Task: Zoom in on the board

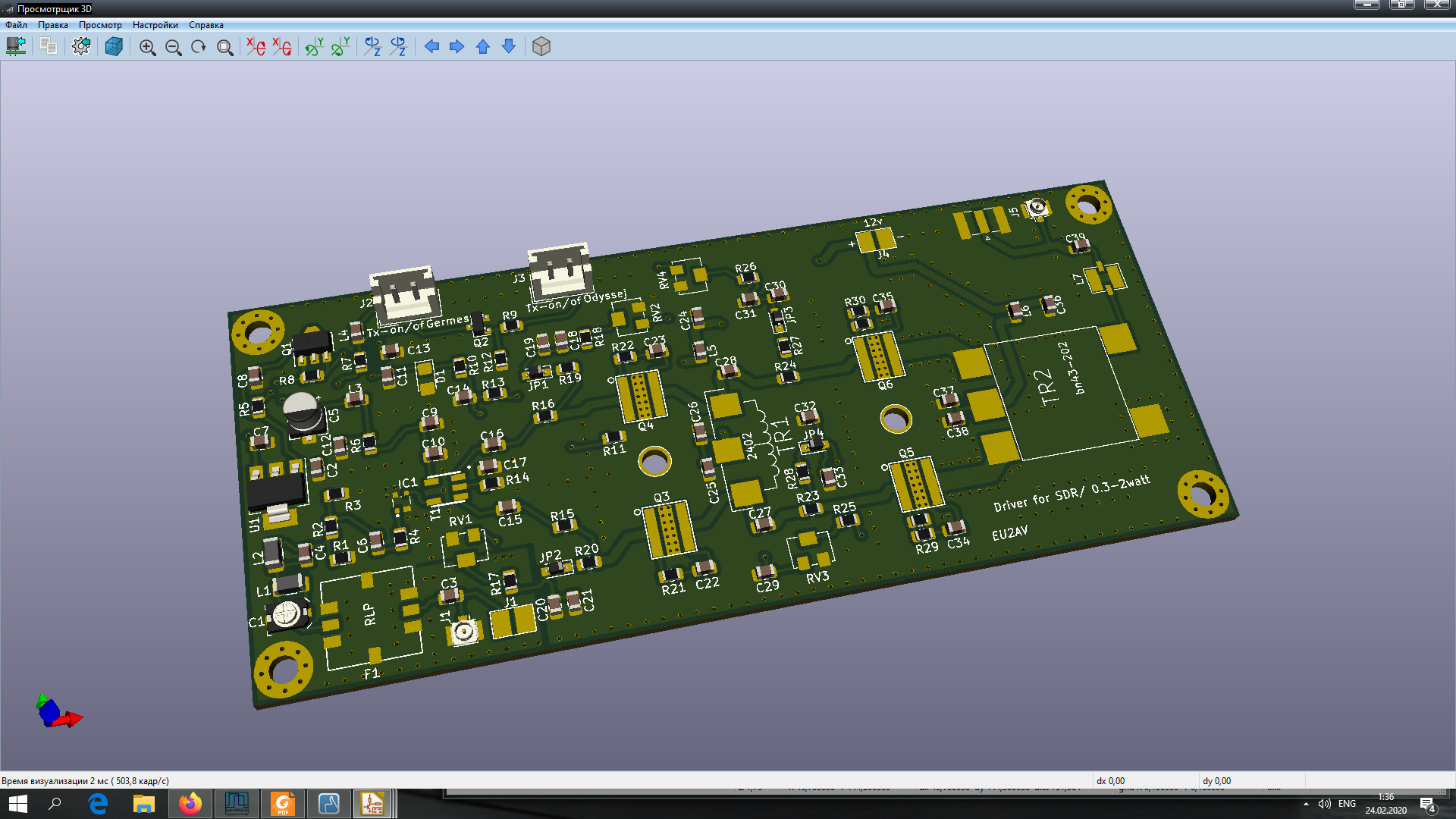Action: pos(148,47)
